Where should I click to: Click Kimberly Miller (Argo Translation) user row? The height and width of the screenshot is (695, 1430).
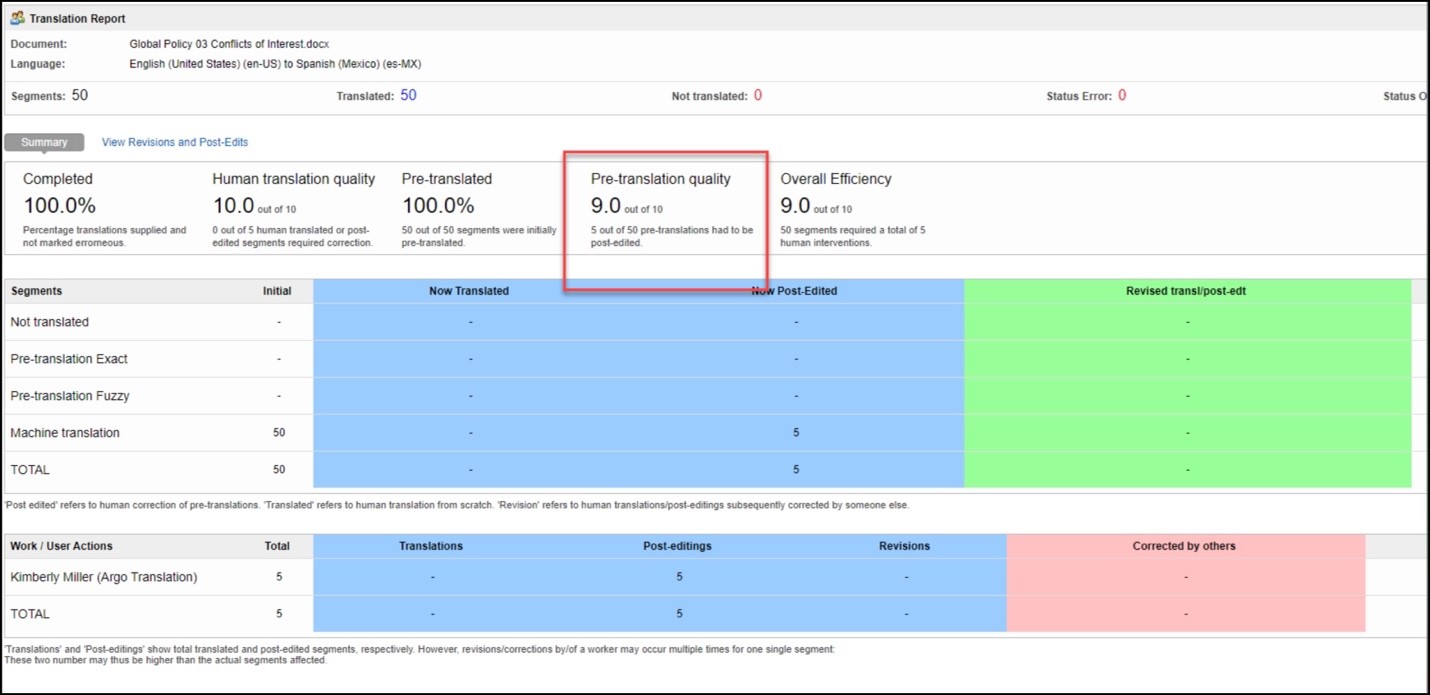pyautogui.click(x=103, y=577)
